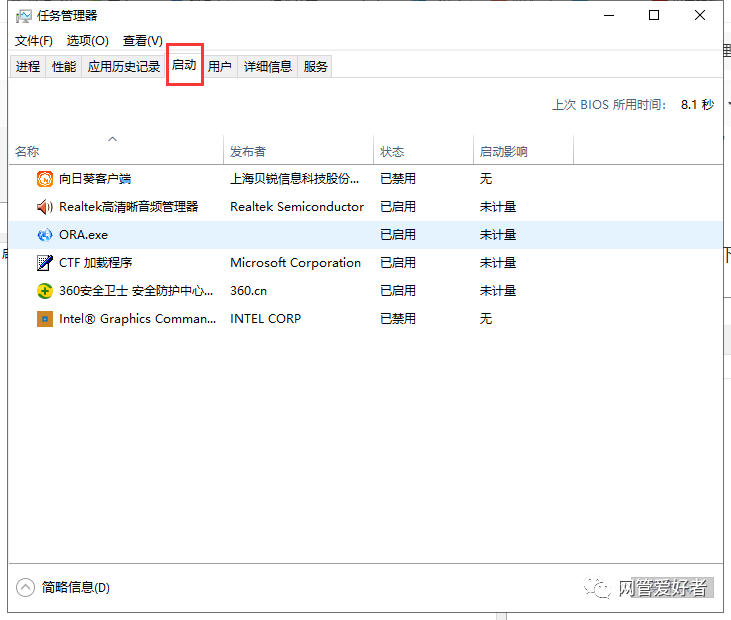Viewport: 731px width, 620px height.
Task: Click the 简略信息(D) label
Action: click(76, 587)
